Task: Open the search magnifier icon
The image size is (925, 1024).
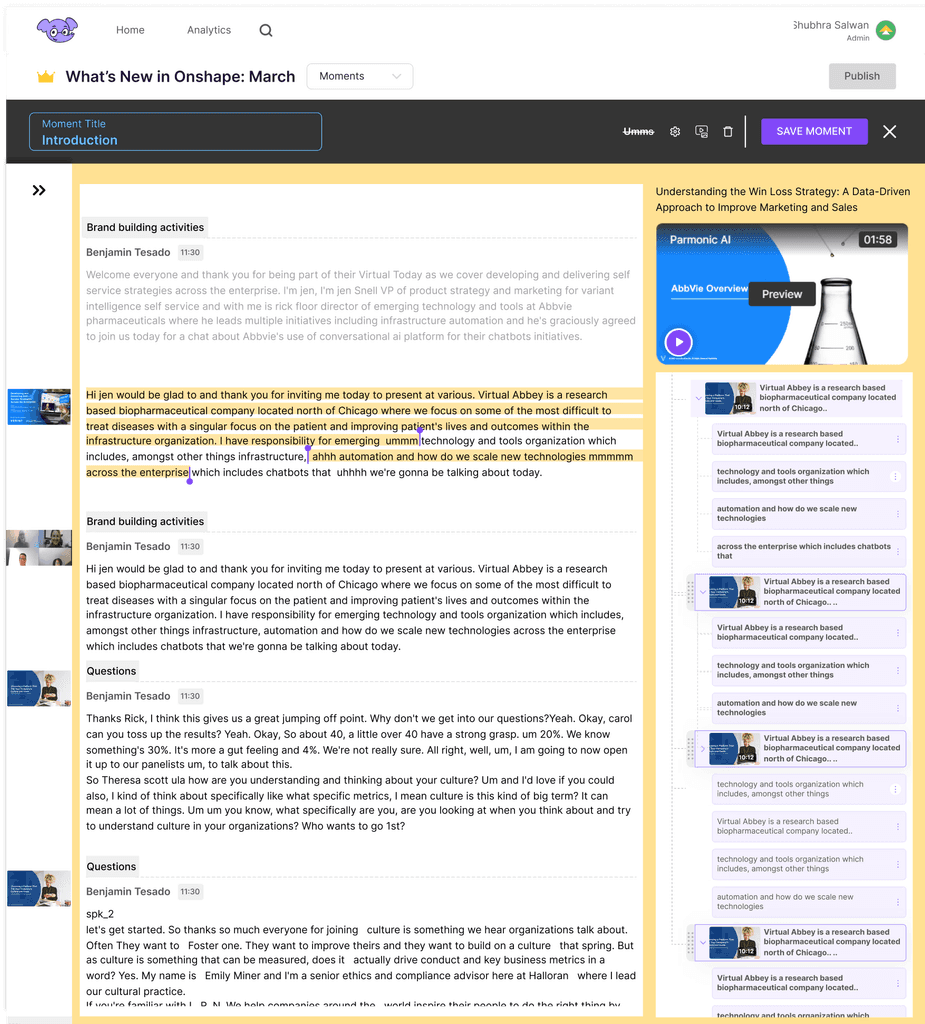Action: [x=266, y=30]
